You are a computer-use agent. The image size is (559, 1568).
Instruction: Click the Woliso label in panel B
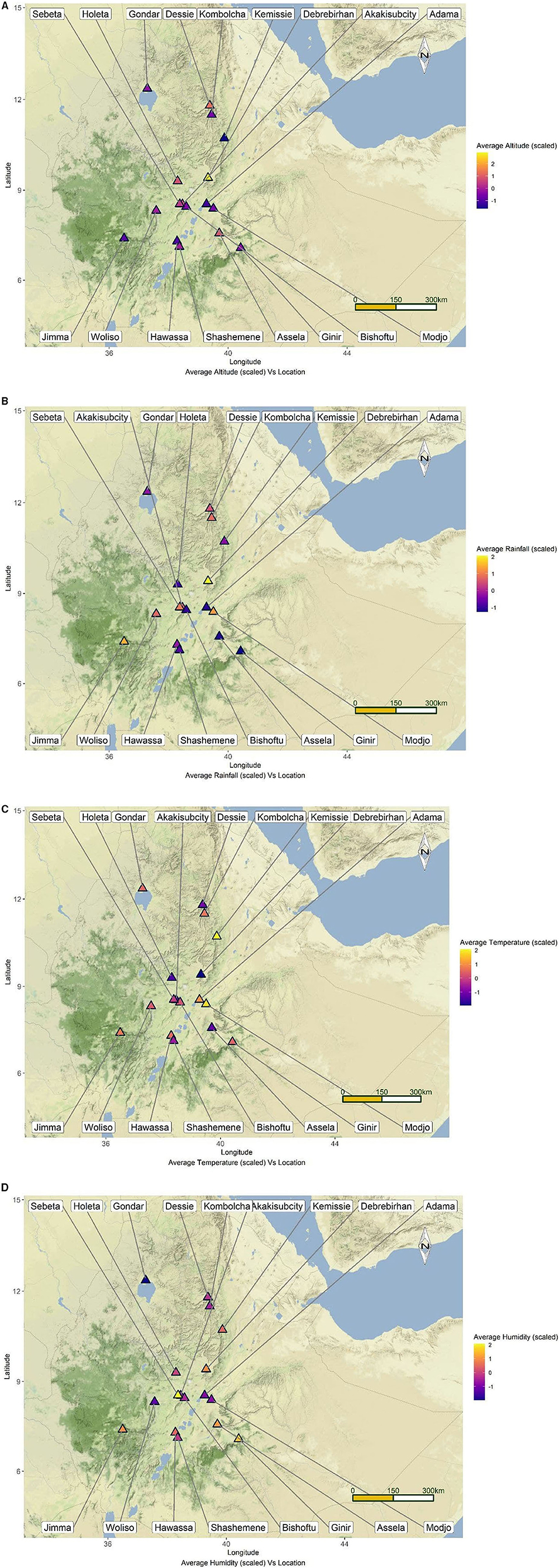coord(93,740)
